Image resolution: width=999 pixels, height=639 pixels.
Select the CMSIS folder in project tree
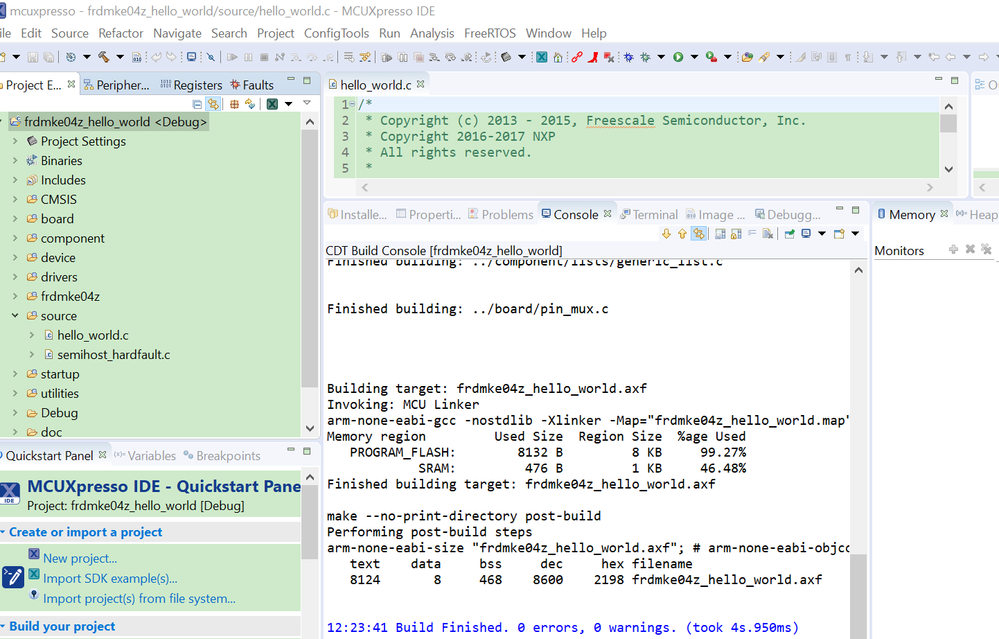pyautogui.click(x=59, y=199)
